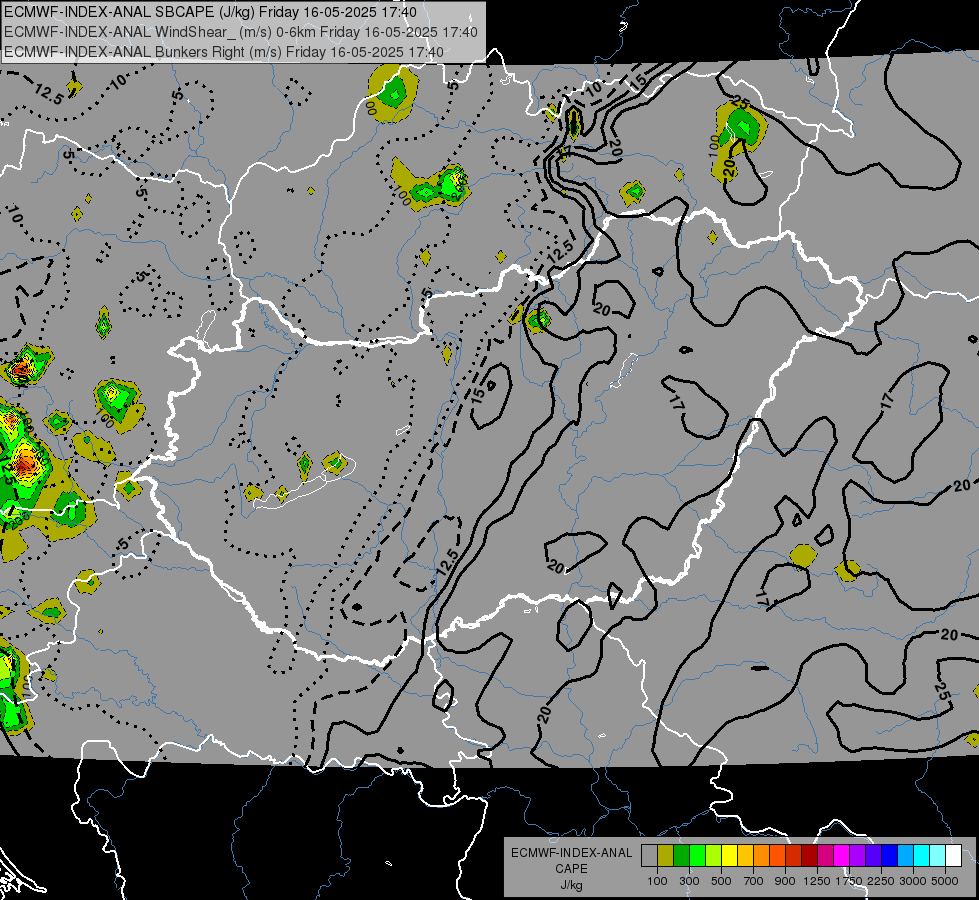Click the J/kg unit label in legend
Screen dimensions: 979x900
(x=571, y=885)
